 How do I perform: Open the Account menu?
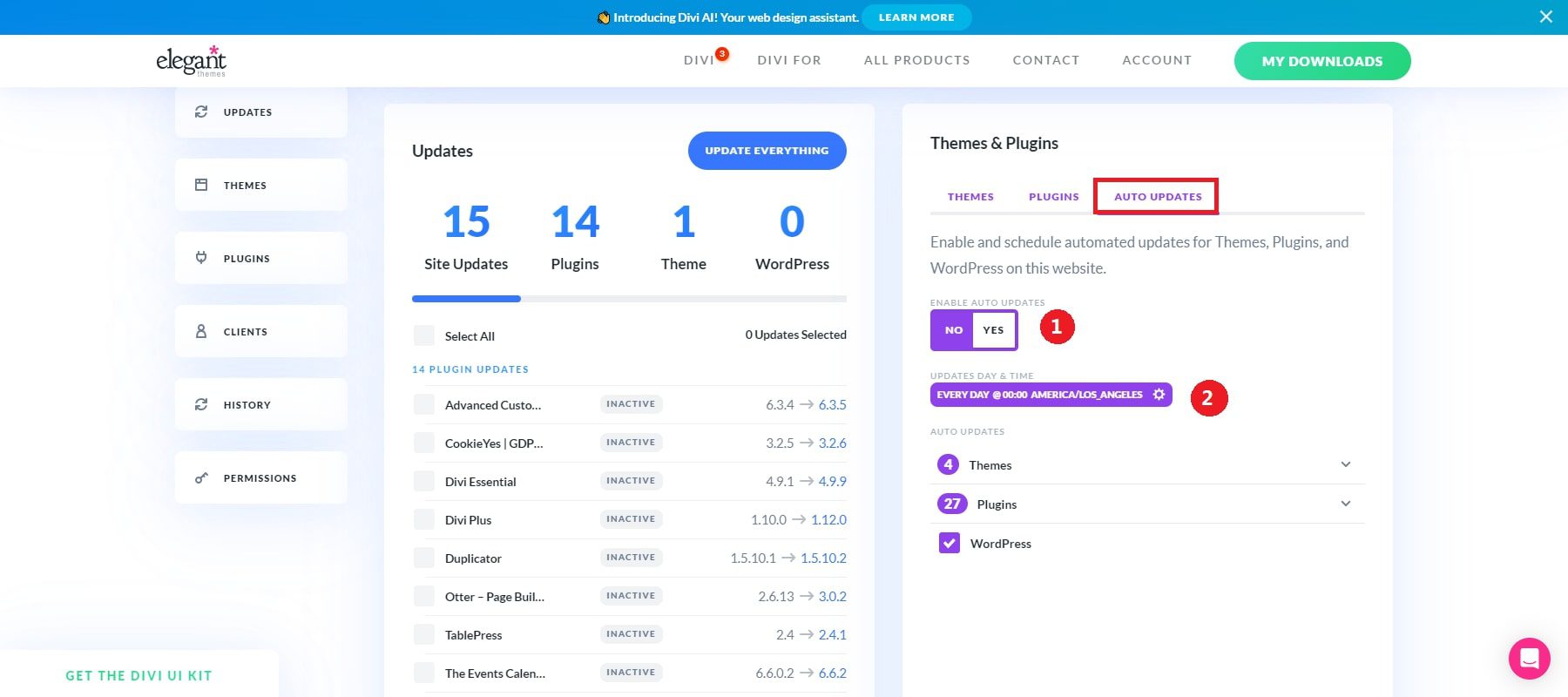click(x=1157, y=60)
